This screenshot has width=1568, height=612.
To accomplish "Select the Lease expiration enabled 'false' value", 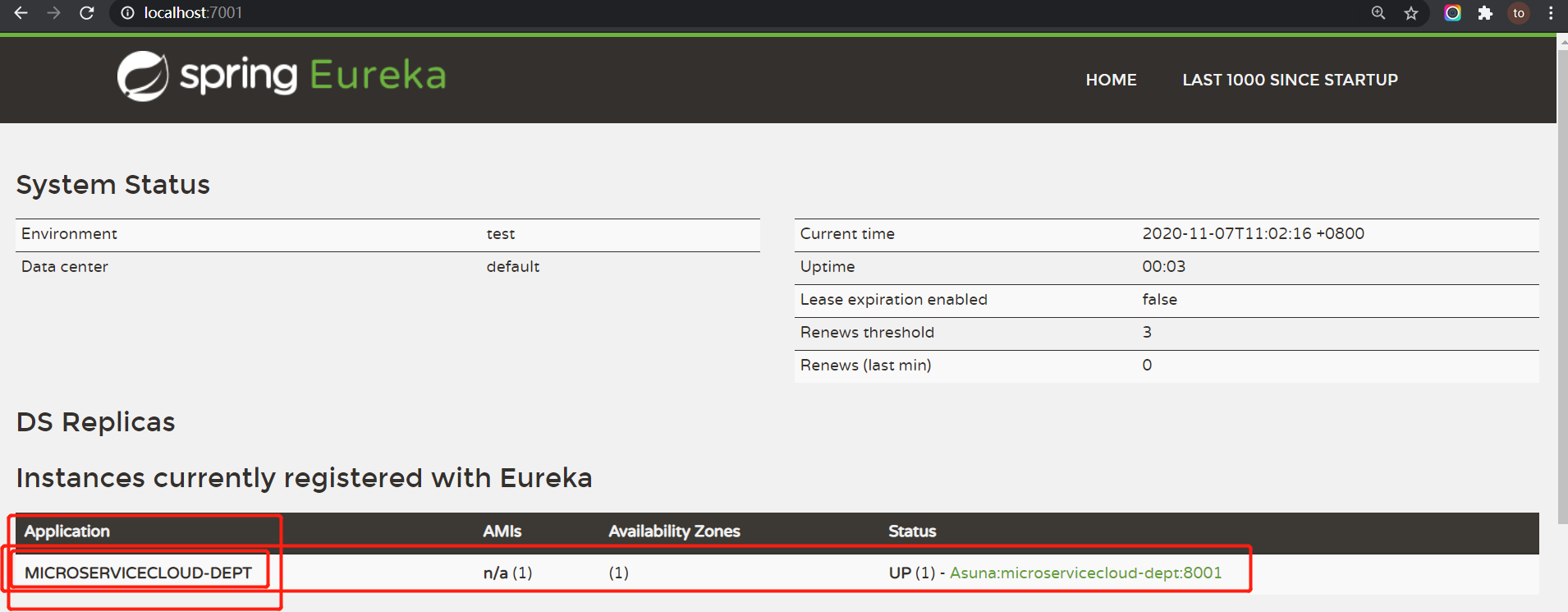I will pyautogui.click(x=1159, y=299).
